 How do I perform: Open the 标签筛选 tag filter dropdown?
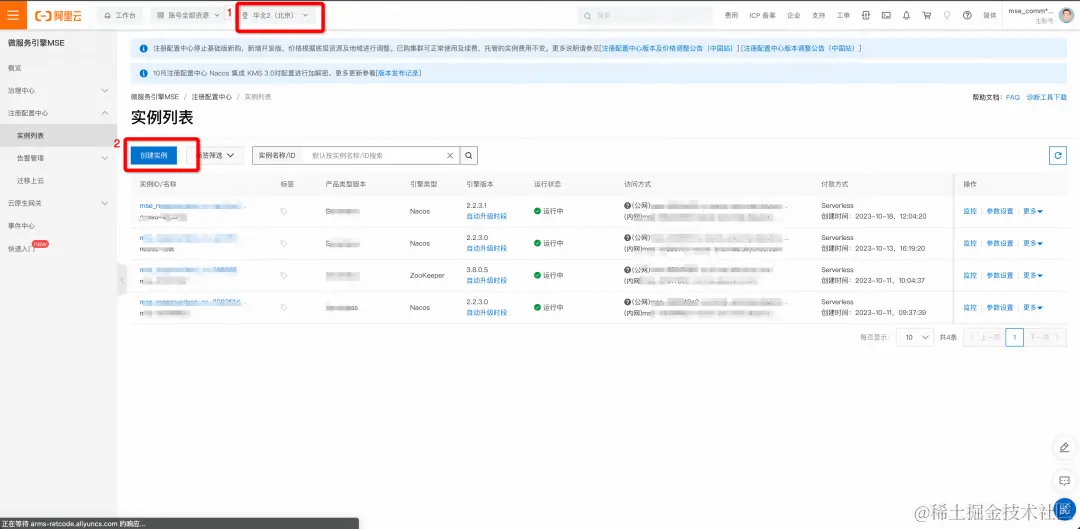pos(215,156)
